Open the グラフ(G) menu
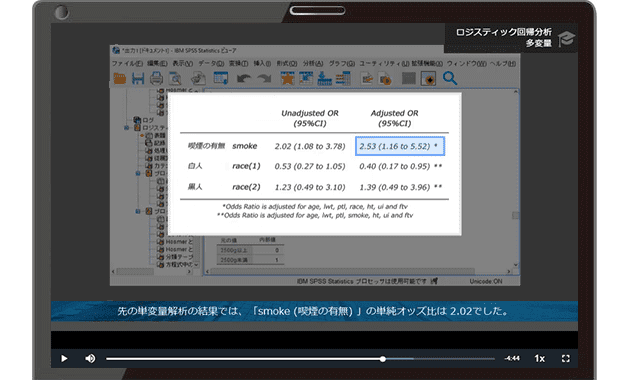This screenshot has height=380, width=630. click(x=342, y=63)
